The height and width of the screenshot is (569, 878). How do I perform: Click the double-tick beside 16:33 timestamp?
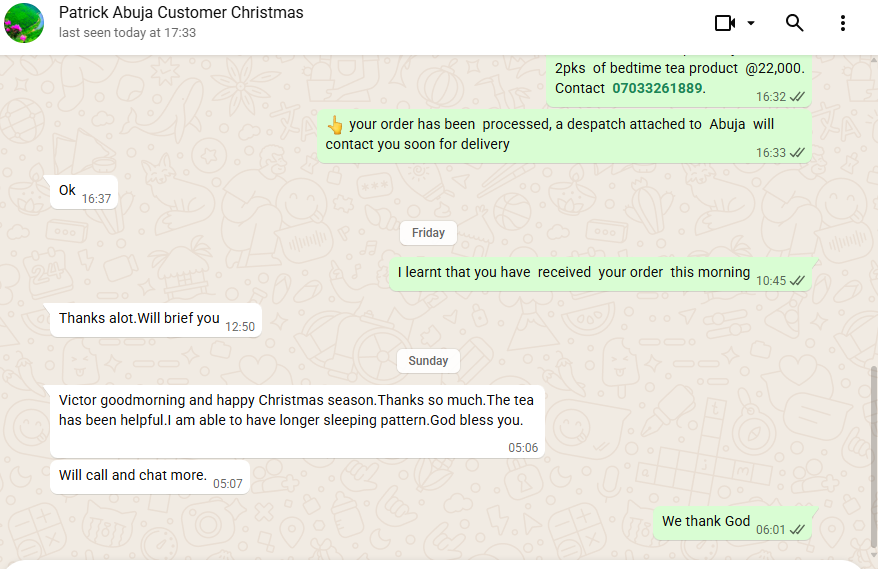(797, 153)
